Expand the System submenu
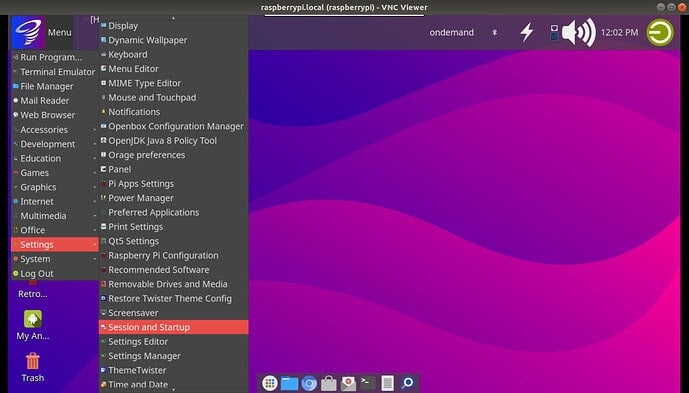This screenshot has height=393, width=689. pyautogui.click(x=54, y=259)
